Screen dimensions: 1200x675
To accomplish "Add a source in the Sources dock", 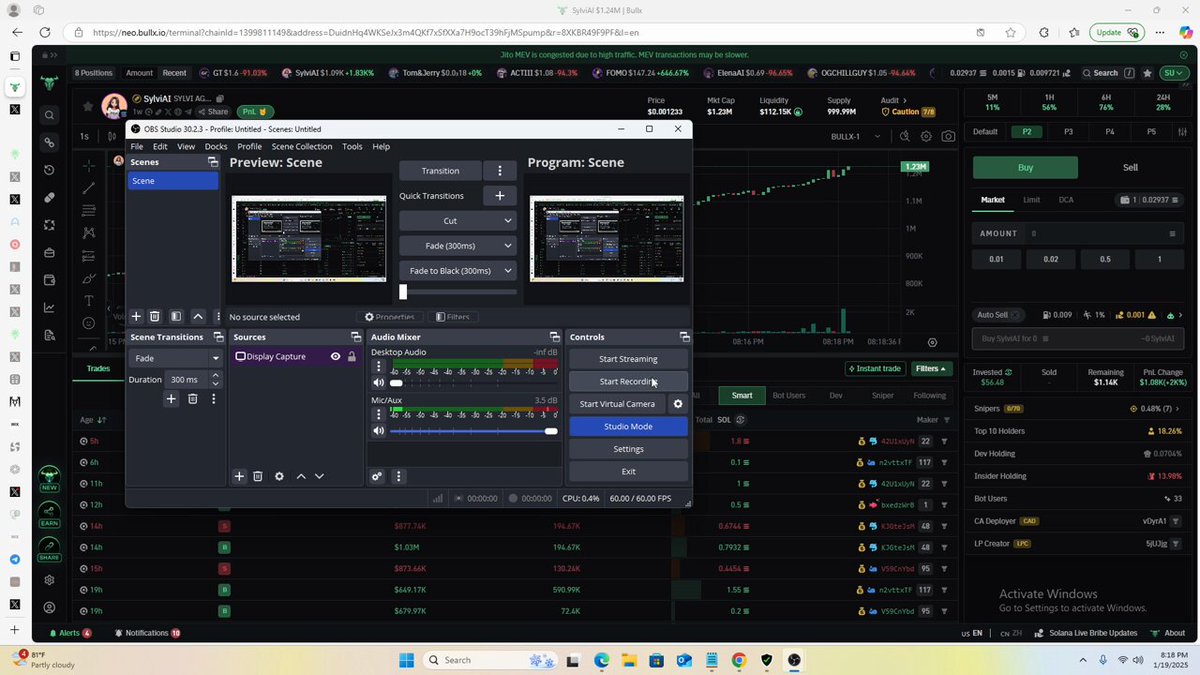I will [239, 476].
